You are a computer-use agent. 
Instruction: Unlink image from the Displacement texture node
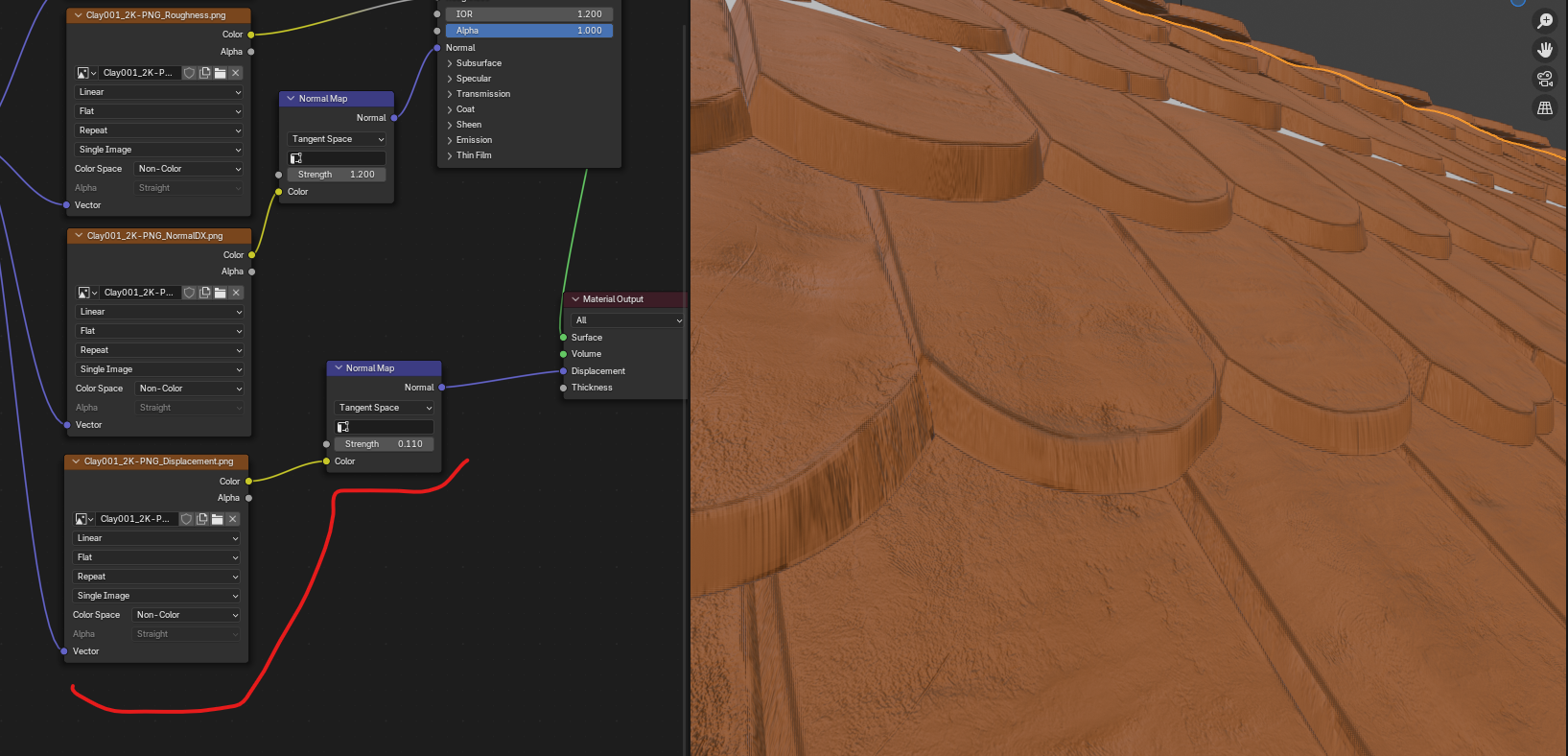pyautogui.click(x=232, y=519)
